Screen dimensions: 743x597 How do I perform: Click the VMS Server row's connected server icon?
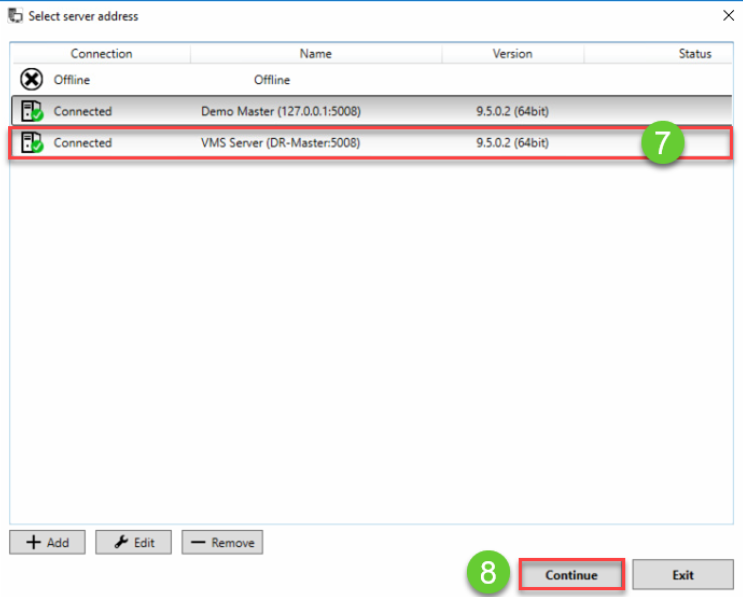click(31, 143)
